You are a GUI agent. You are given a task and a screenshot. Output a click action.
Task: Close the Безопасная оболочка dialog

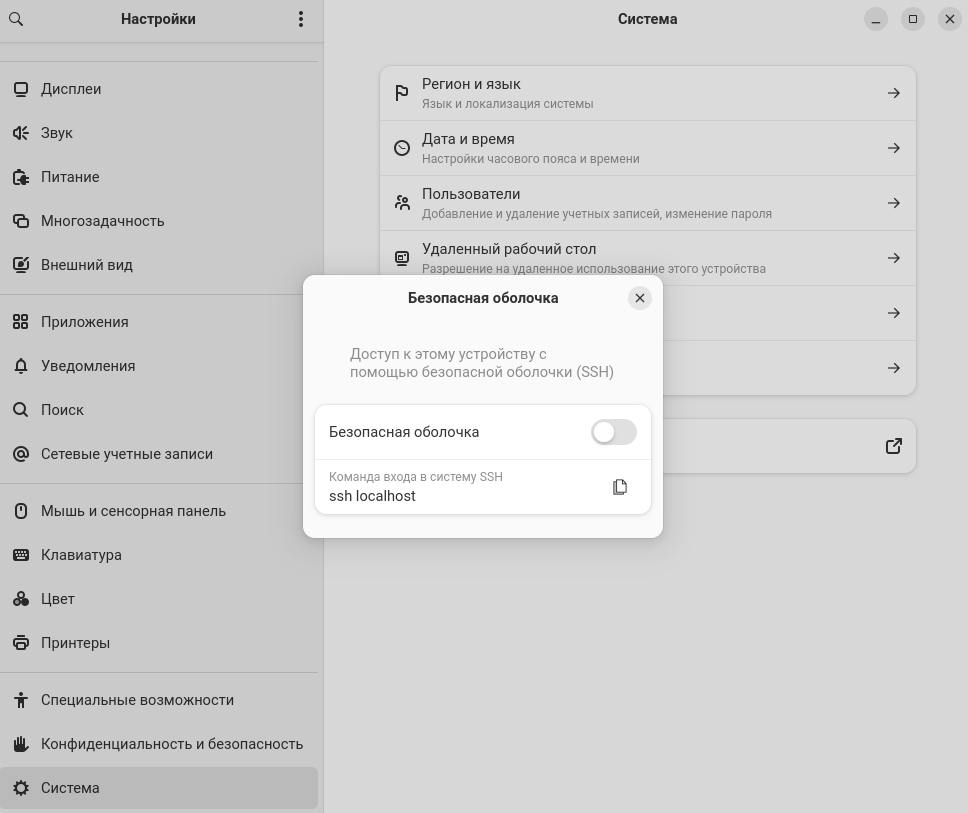pyautogui.click(x=640, y=298)
